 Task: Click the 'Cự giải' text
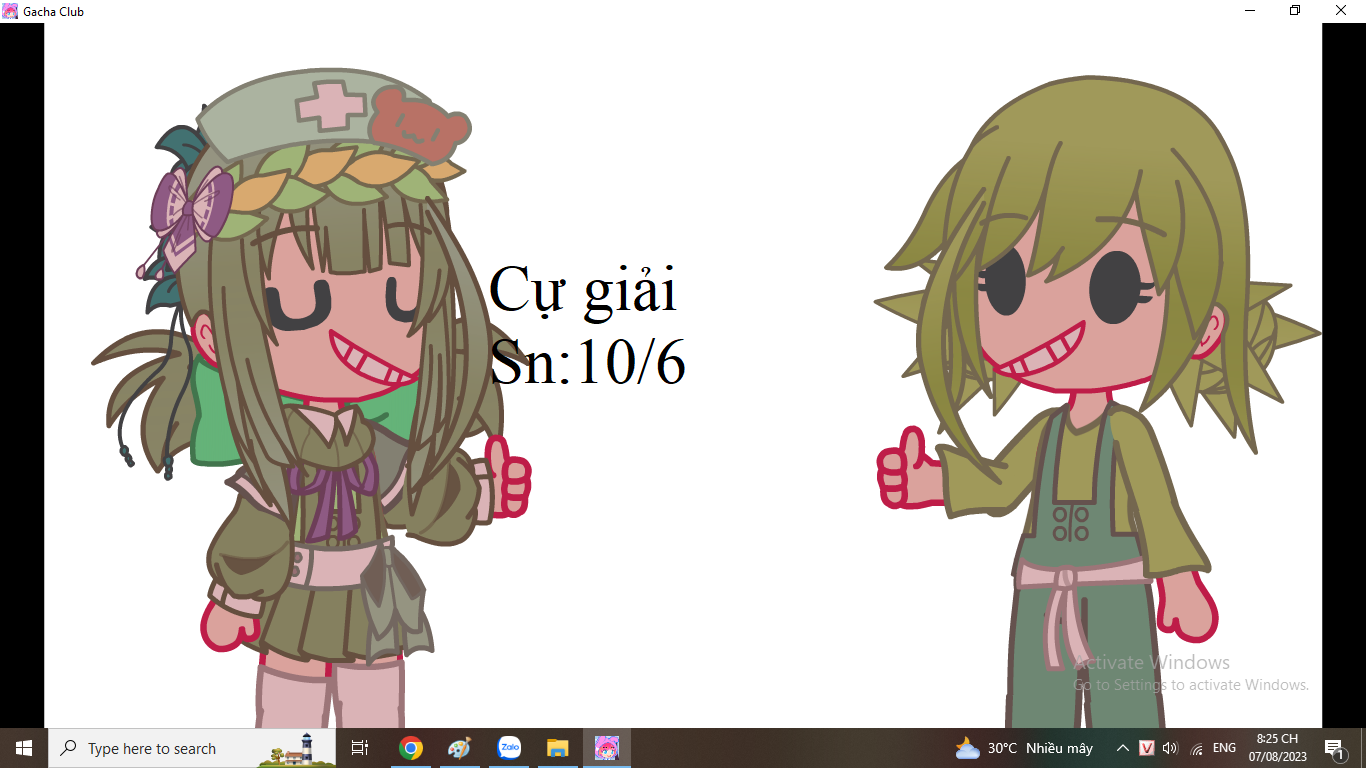(x=583, y=293)
